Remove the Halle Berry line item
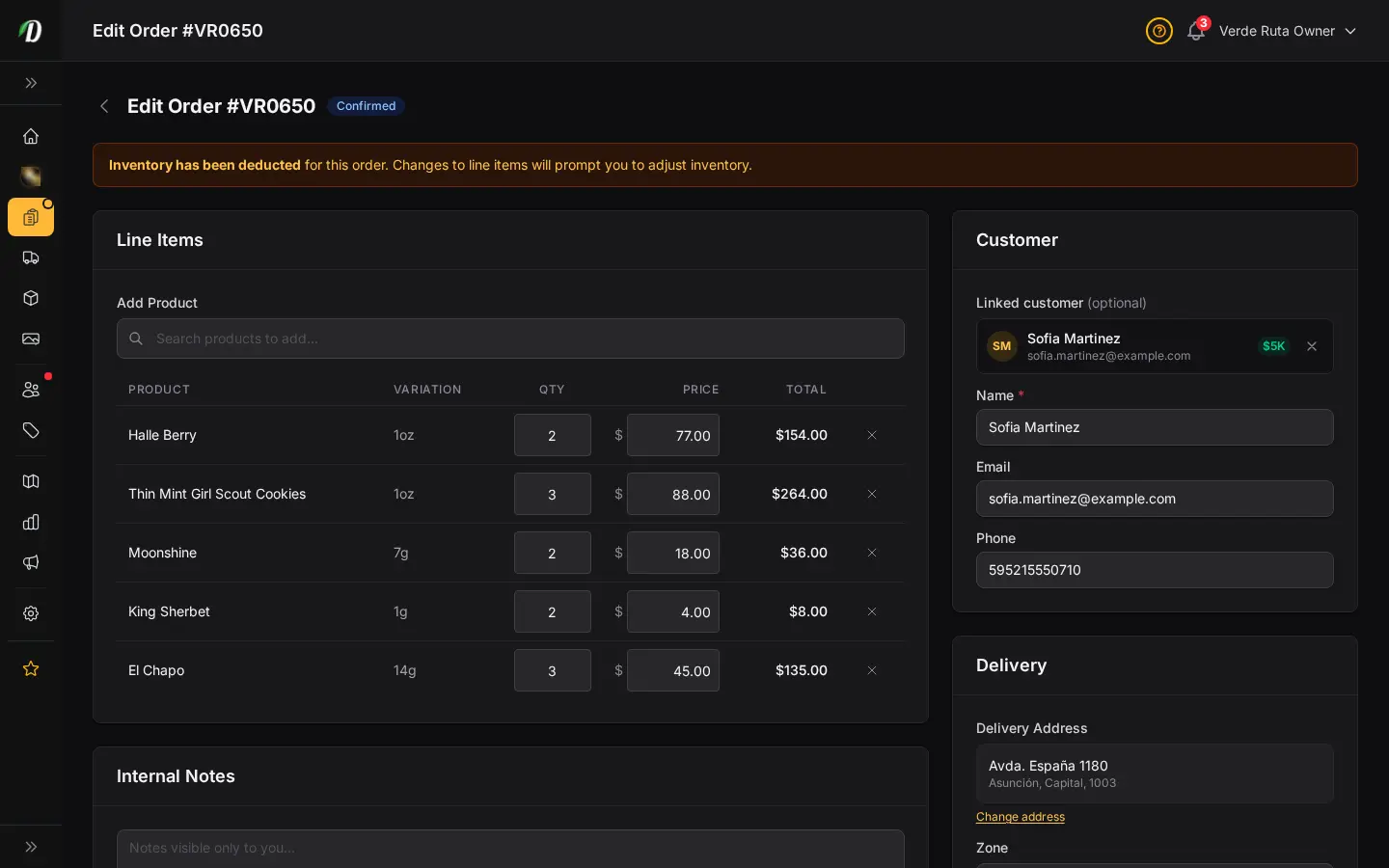Viewport: 1389px width, 868px height. [x=872, y=435]
